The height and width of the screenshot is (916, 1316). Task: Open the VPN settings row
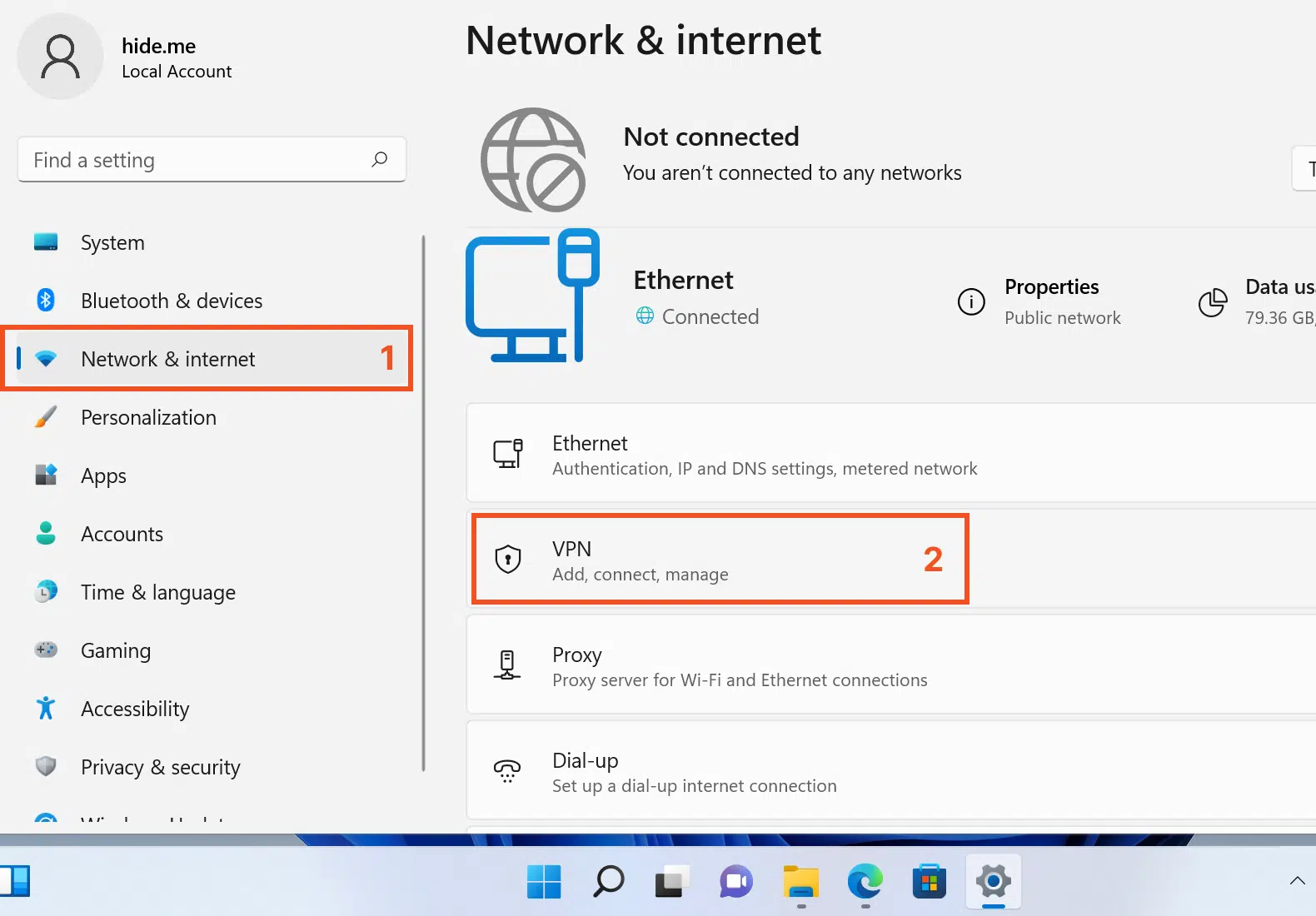click(x=891, y=559)
